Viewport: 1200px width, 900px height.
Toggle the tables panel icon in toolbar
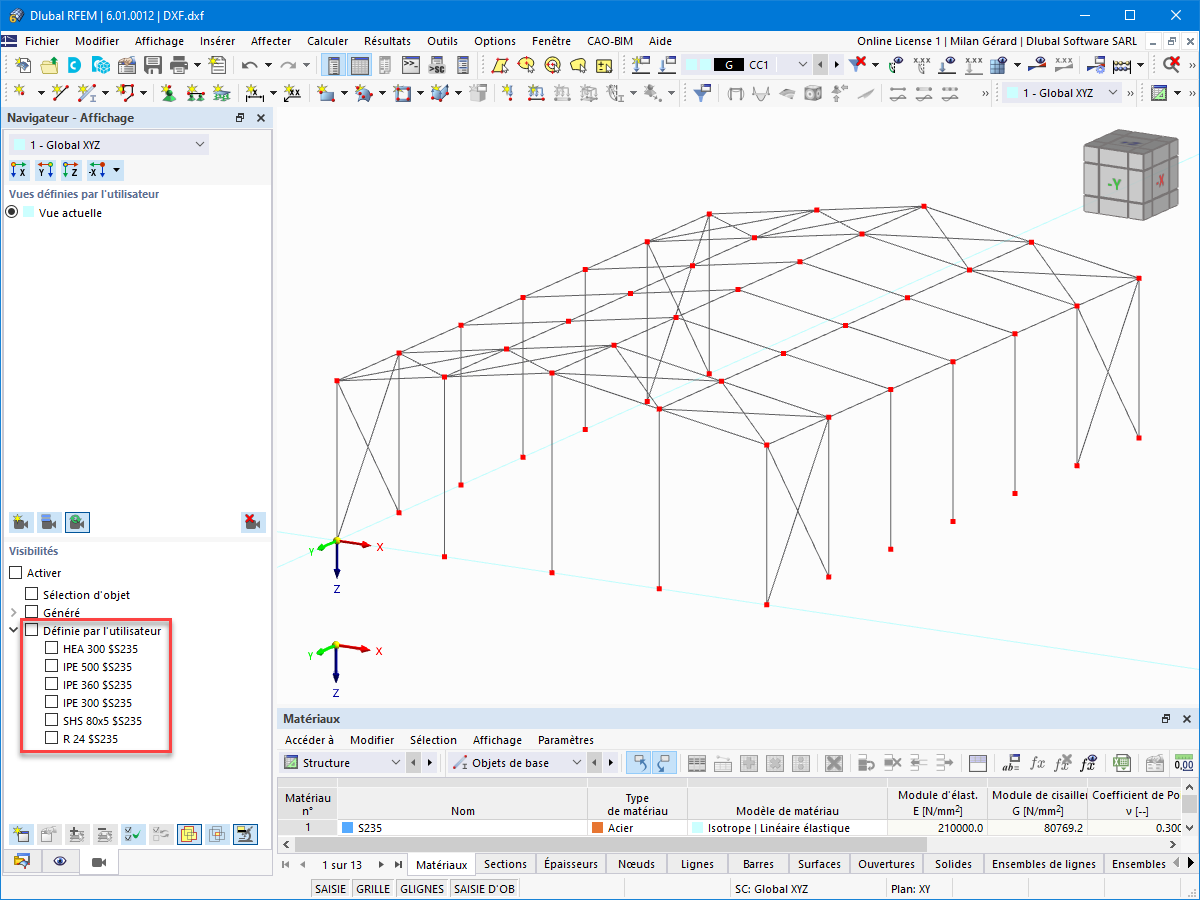coord(359,65)
